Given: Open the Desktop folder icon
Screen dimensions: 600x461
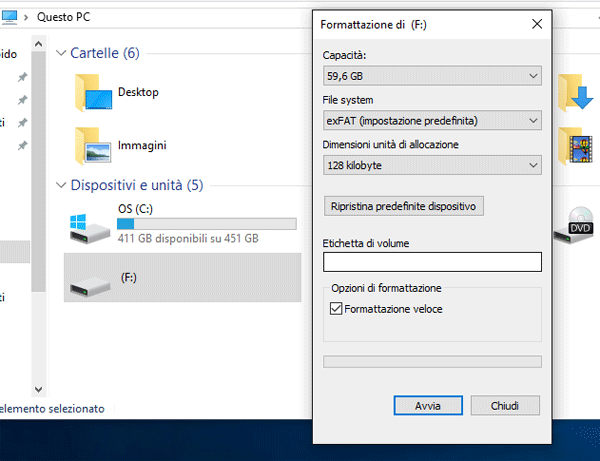Looking at the screenshot, I should (92, 93).
